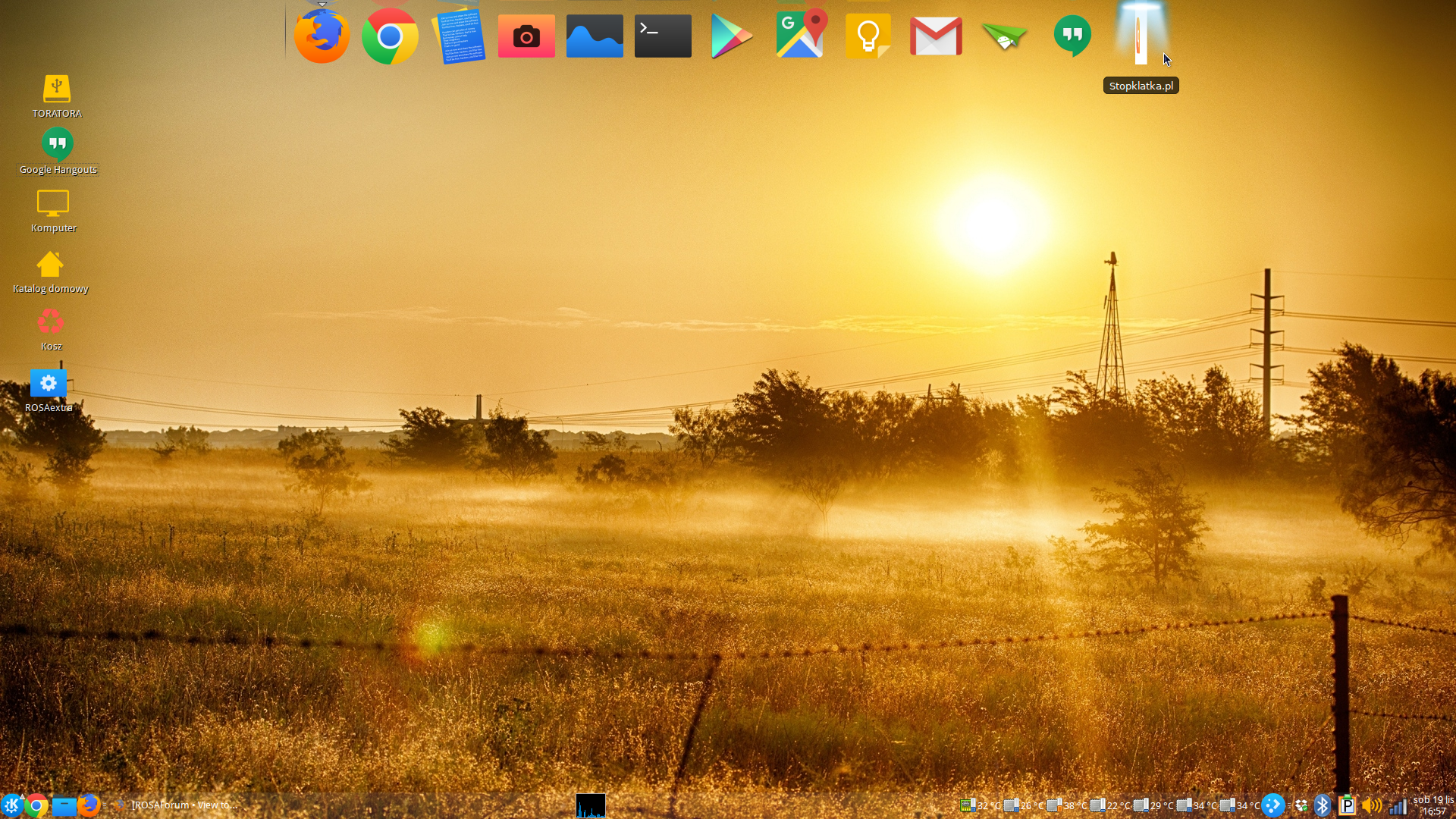
Task: Launch the terminal from the dock
Action: [x=663, y=36]
